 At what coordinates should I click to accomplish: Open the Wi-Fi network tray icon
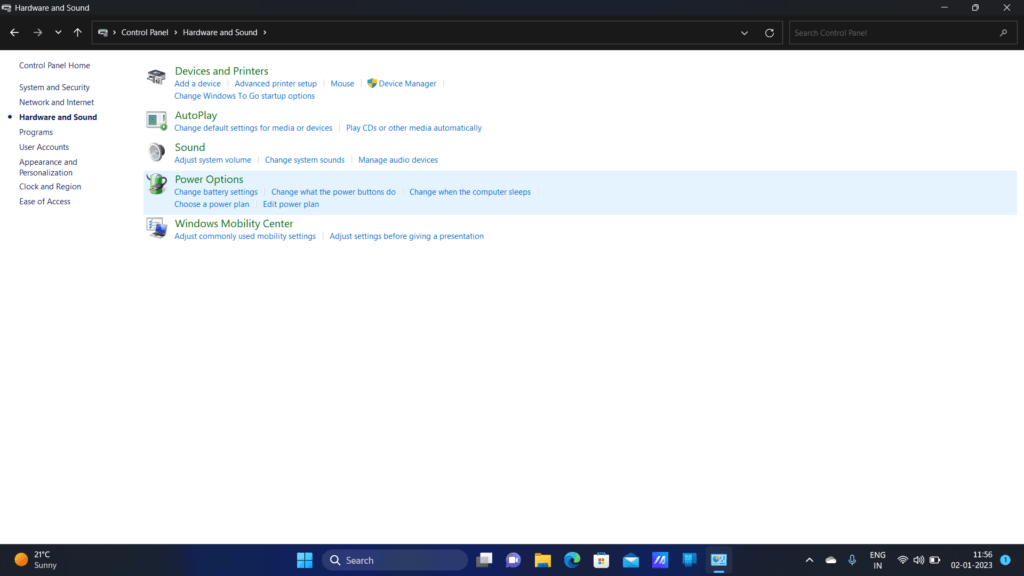903,560
